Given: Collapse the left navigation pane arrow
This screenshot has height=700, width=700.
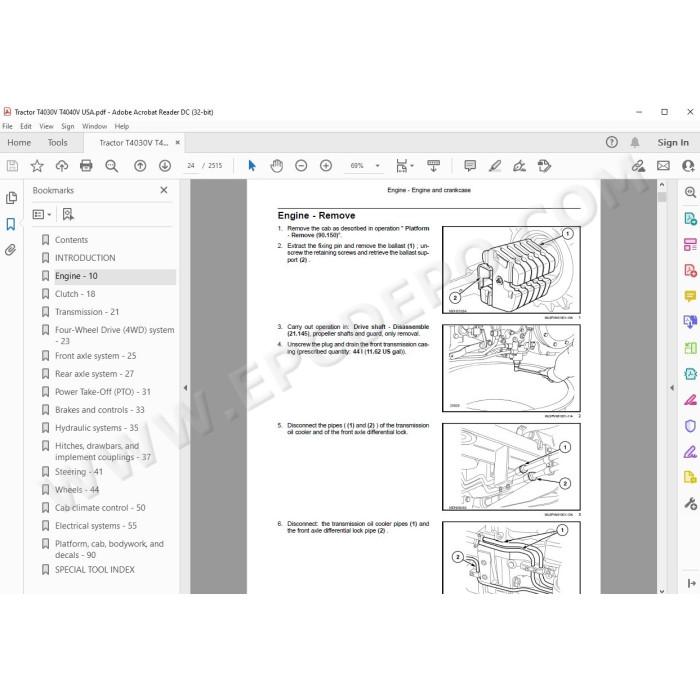Looking at the screenshot, I should coord(185,388).
